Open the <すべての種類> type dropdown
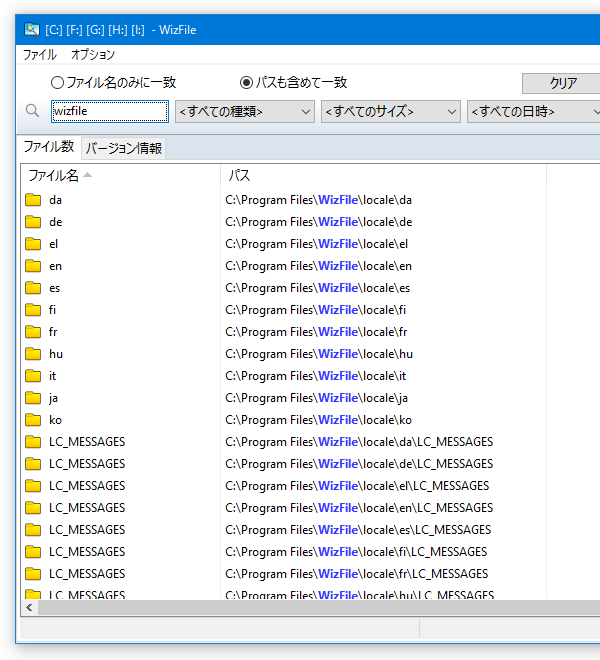 (x=245, y=112)
